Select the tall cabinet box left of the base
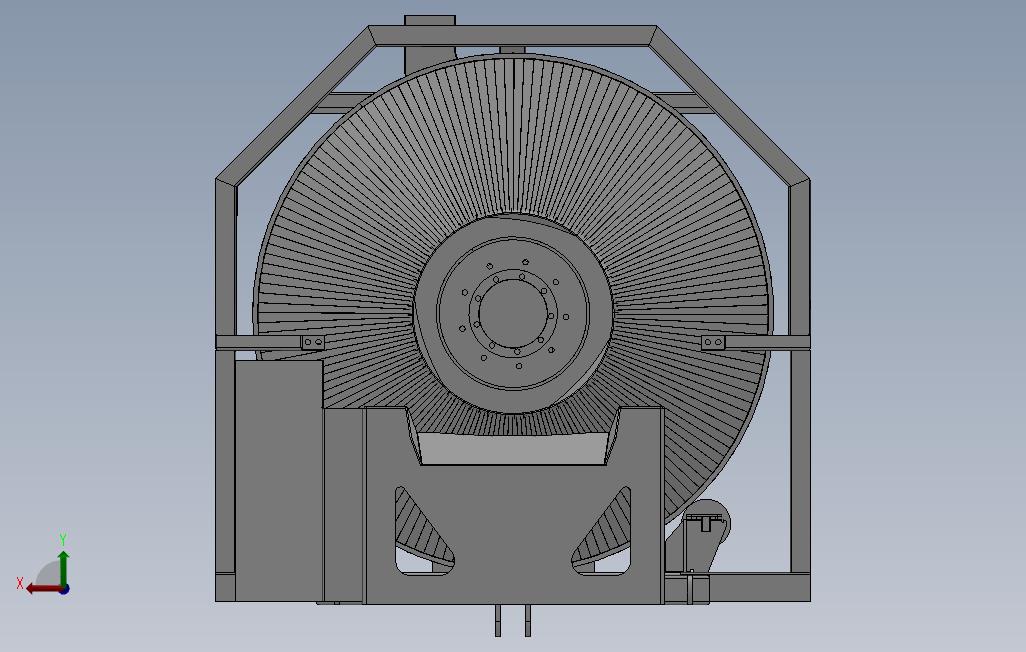 pos(279,480)
